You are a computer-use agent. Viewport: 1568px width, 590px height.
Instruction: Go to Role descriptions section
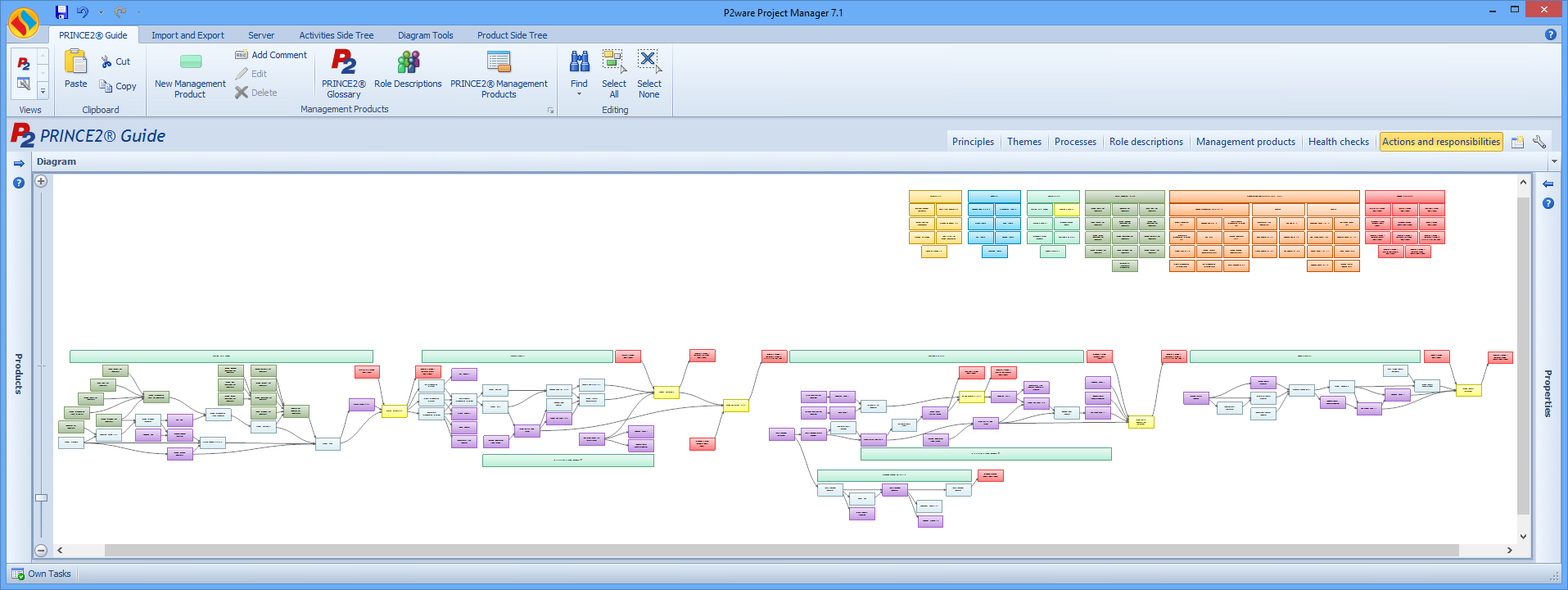1145,142
